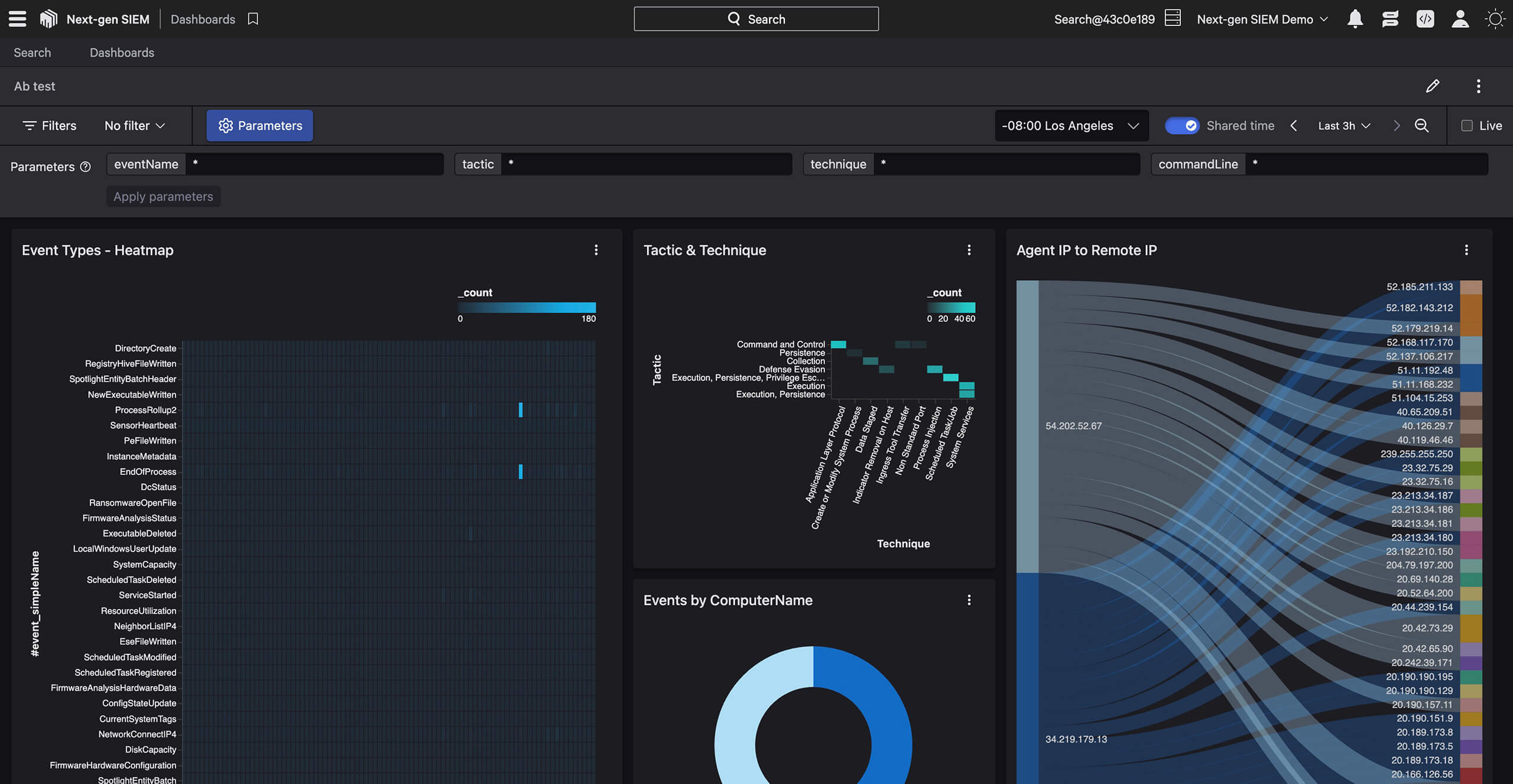
Task: Toggle the Parameters panel button
Action: click(259, 125)
